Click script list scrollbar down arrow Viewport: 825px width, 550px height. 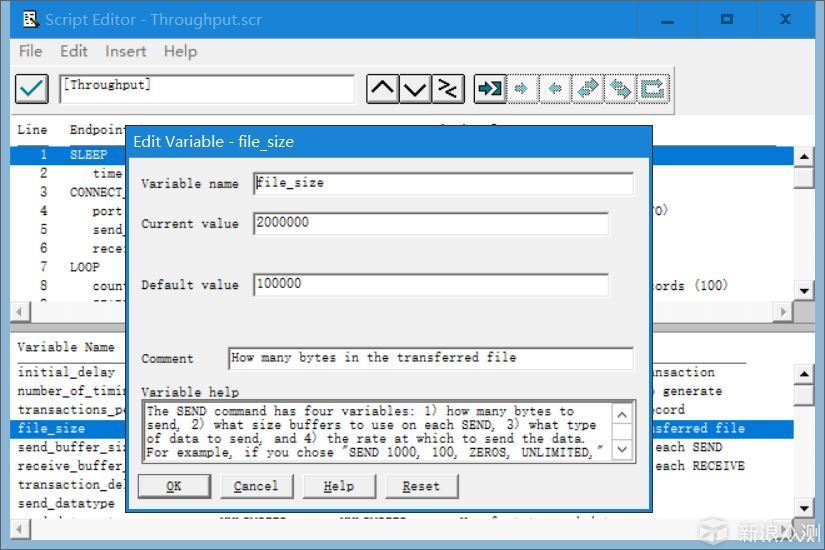[x=803, y=291]
